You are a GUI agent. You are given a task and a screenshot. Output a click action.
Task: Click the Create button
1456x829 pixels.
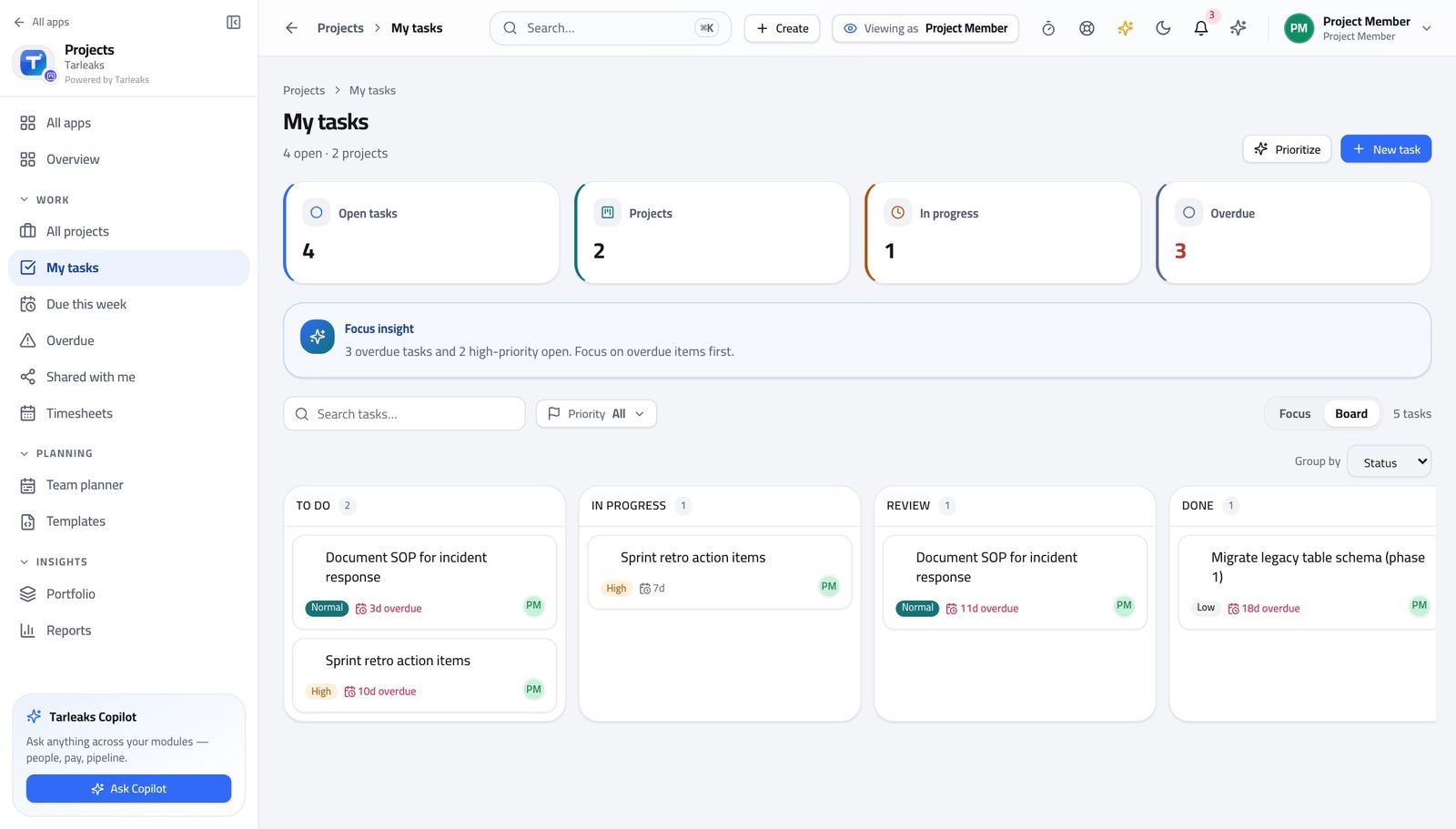tap(783, 28)
